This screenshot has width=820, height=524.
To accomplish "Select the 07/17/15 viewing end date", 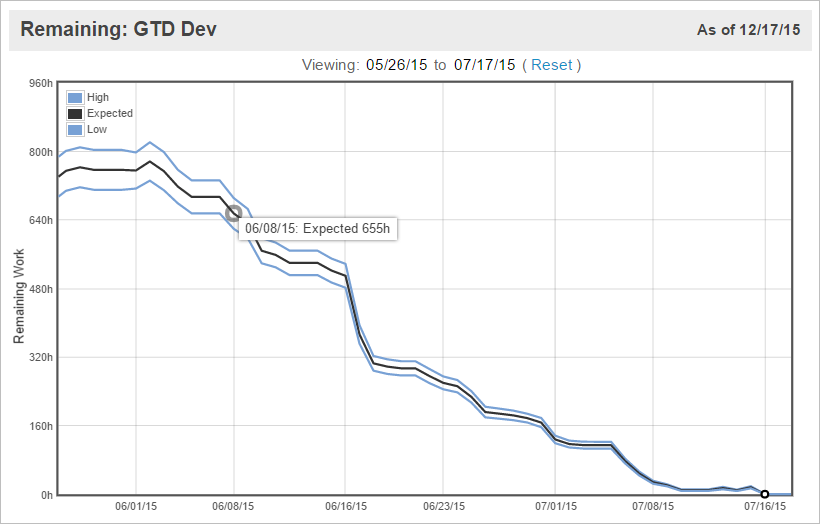I will (x=484, y=65).
